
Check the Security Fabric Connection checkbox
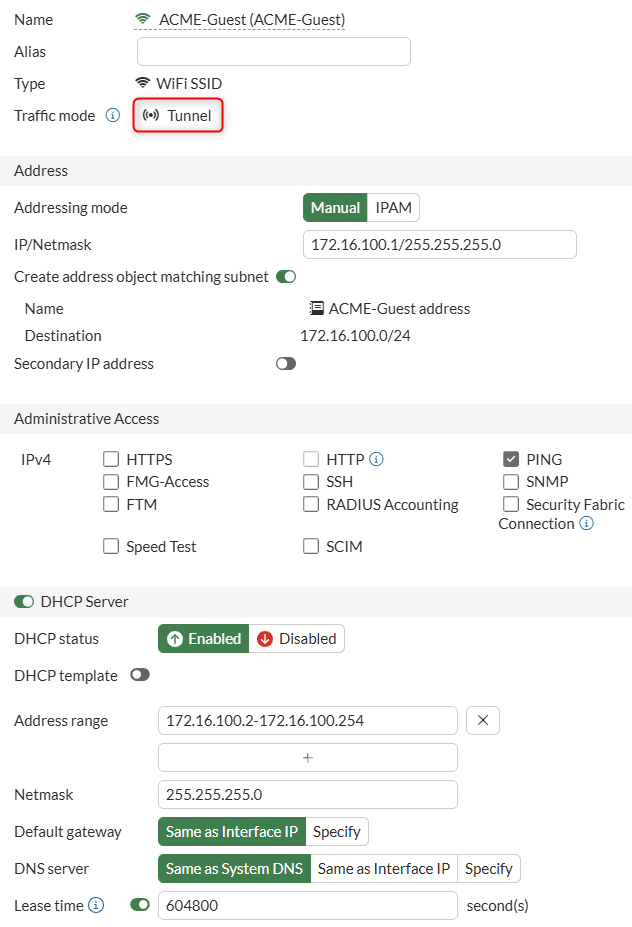point(511,504)
